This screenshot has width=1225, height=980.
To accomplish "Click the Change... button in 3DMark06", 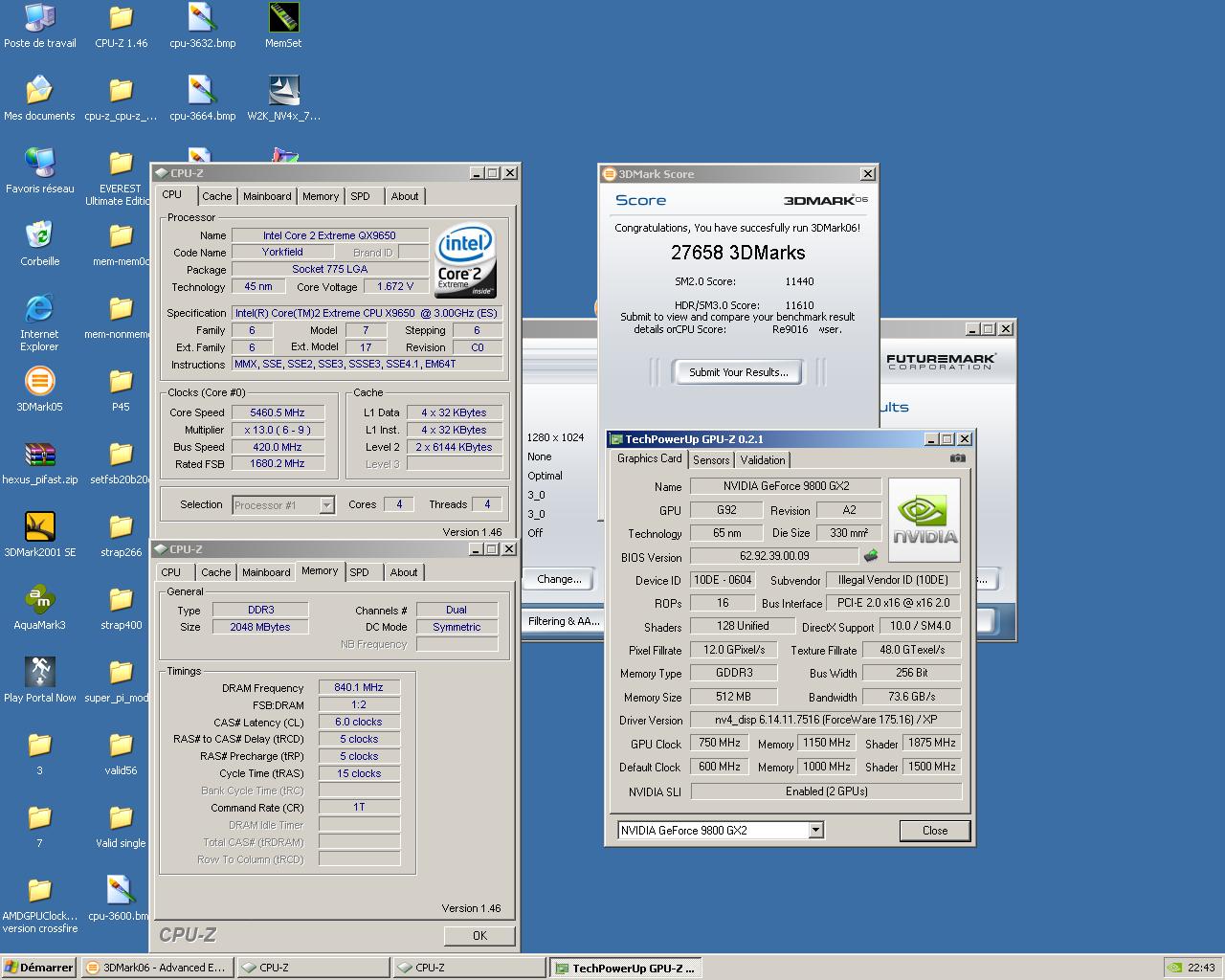I will (x=559, y=579).
